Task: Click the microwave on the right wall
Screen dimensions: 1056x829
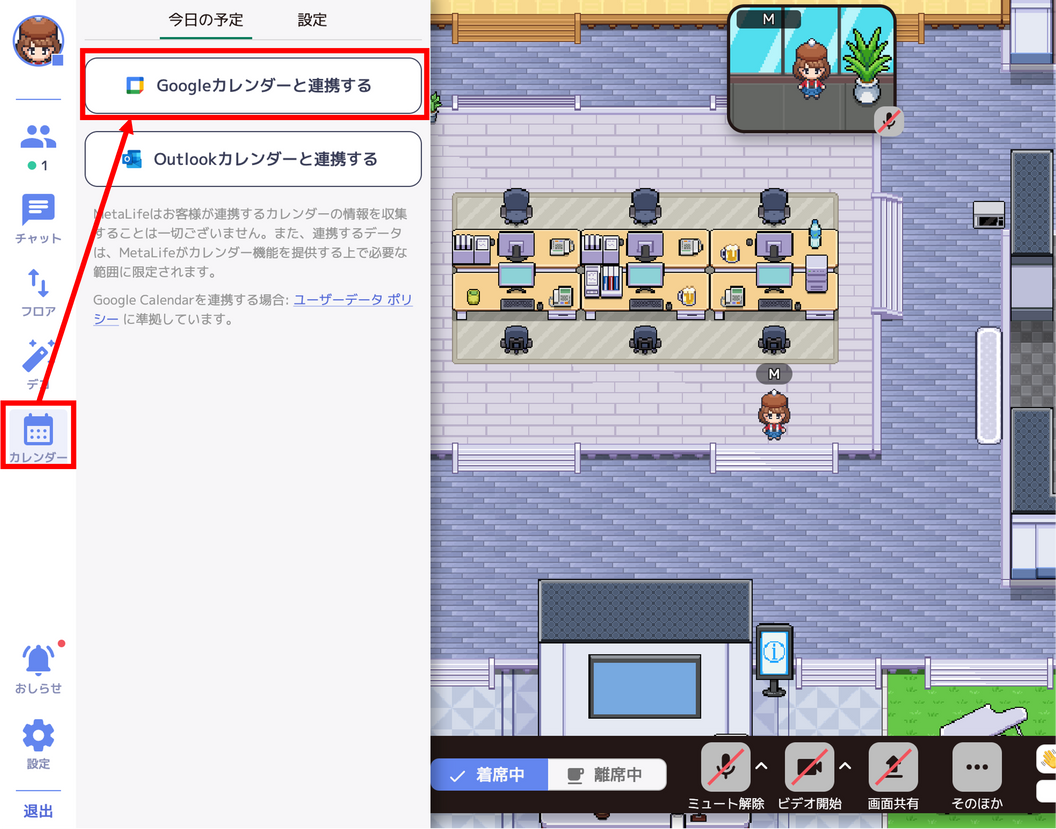Action: point(989,215)
